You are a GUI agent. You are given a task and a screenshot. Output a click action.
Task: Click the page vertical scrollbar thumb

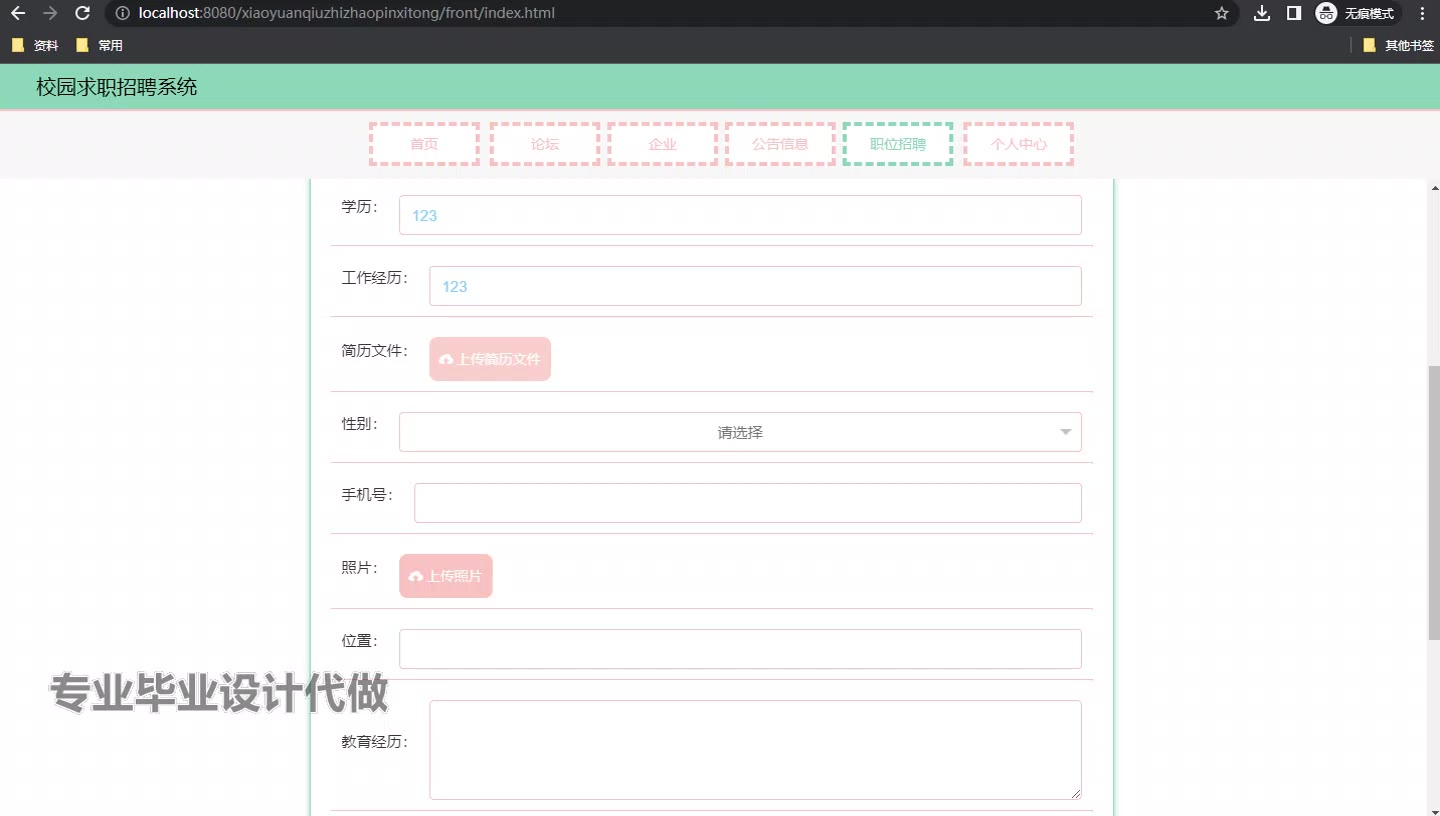coord(1434,500)
